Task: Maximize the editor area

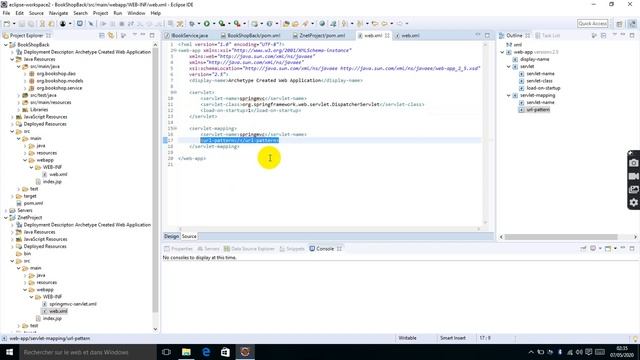Action: 487,36
